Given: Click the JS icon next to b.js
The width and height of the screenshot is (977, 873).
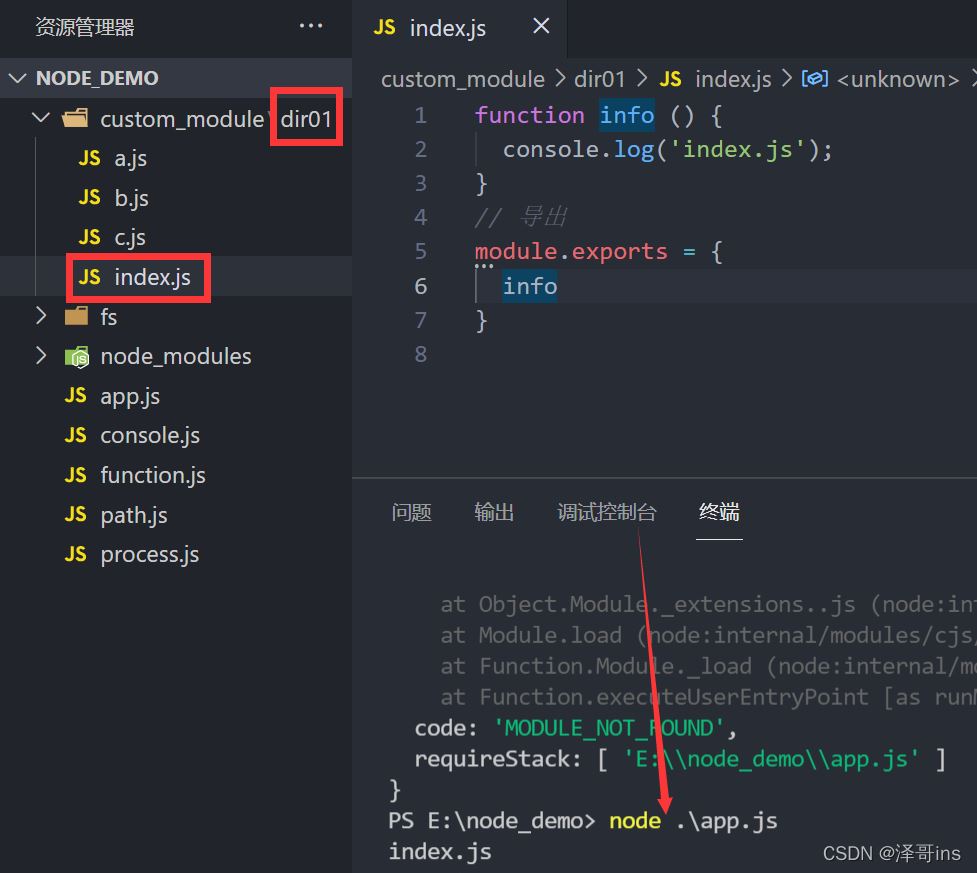Looking at the screenshot, I should [89, 198].
